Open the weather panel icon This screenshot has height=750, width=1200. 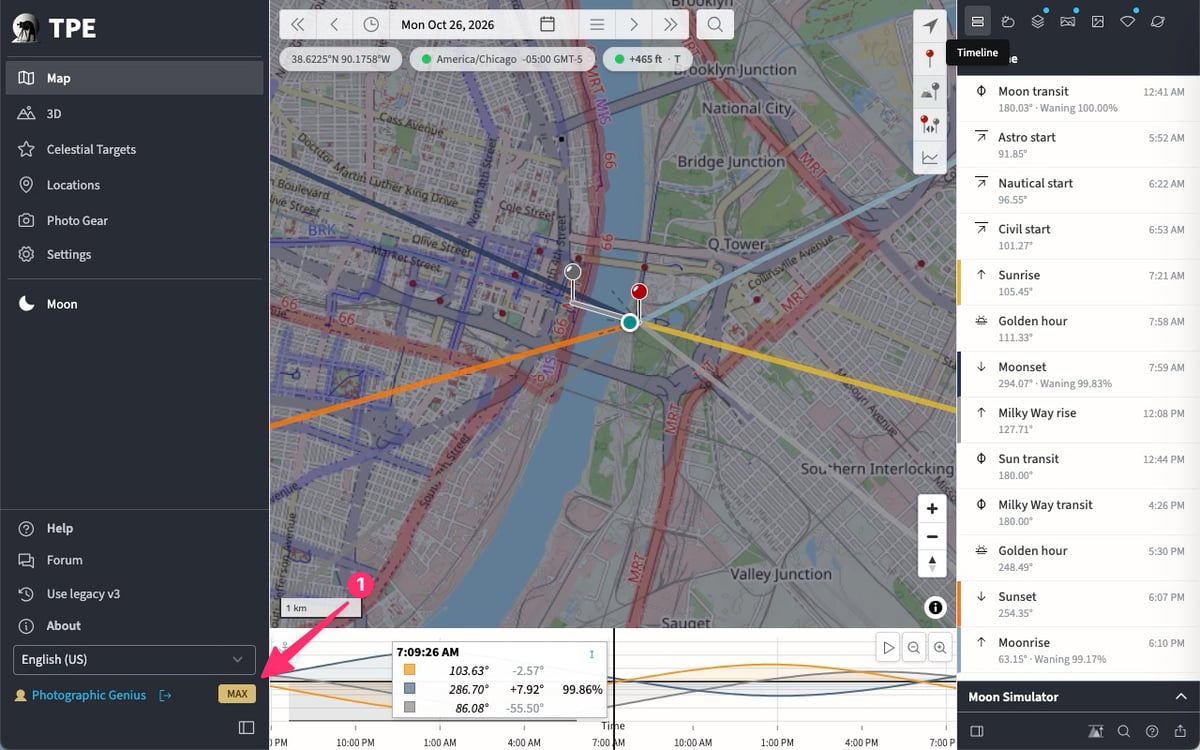(x=1008, y=21)
